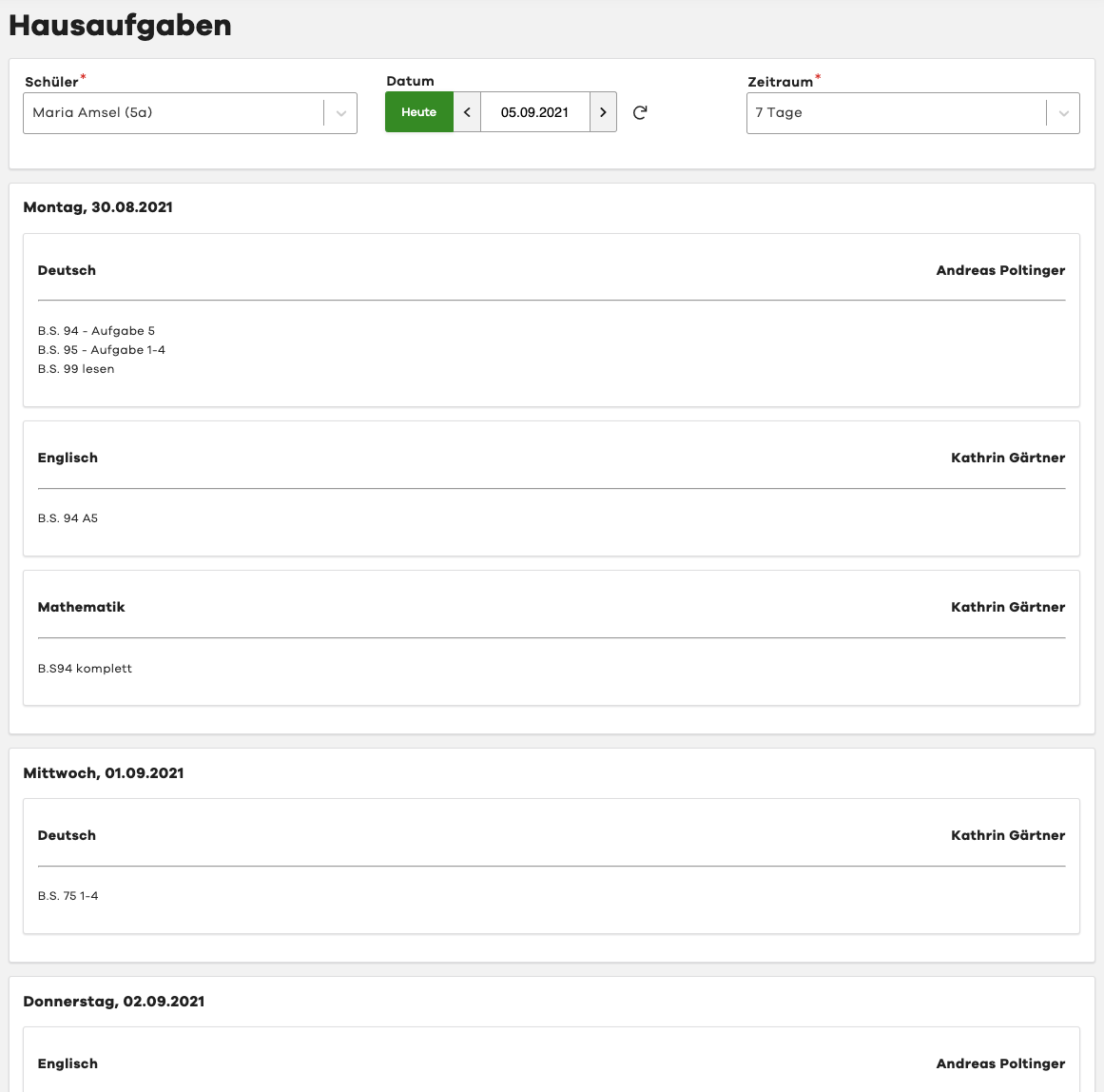Image resolution: width=1104 pixels, height=1092 pixels.
Task: Open the Mathematik homework heading
Action: tap(81, 607)
